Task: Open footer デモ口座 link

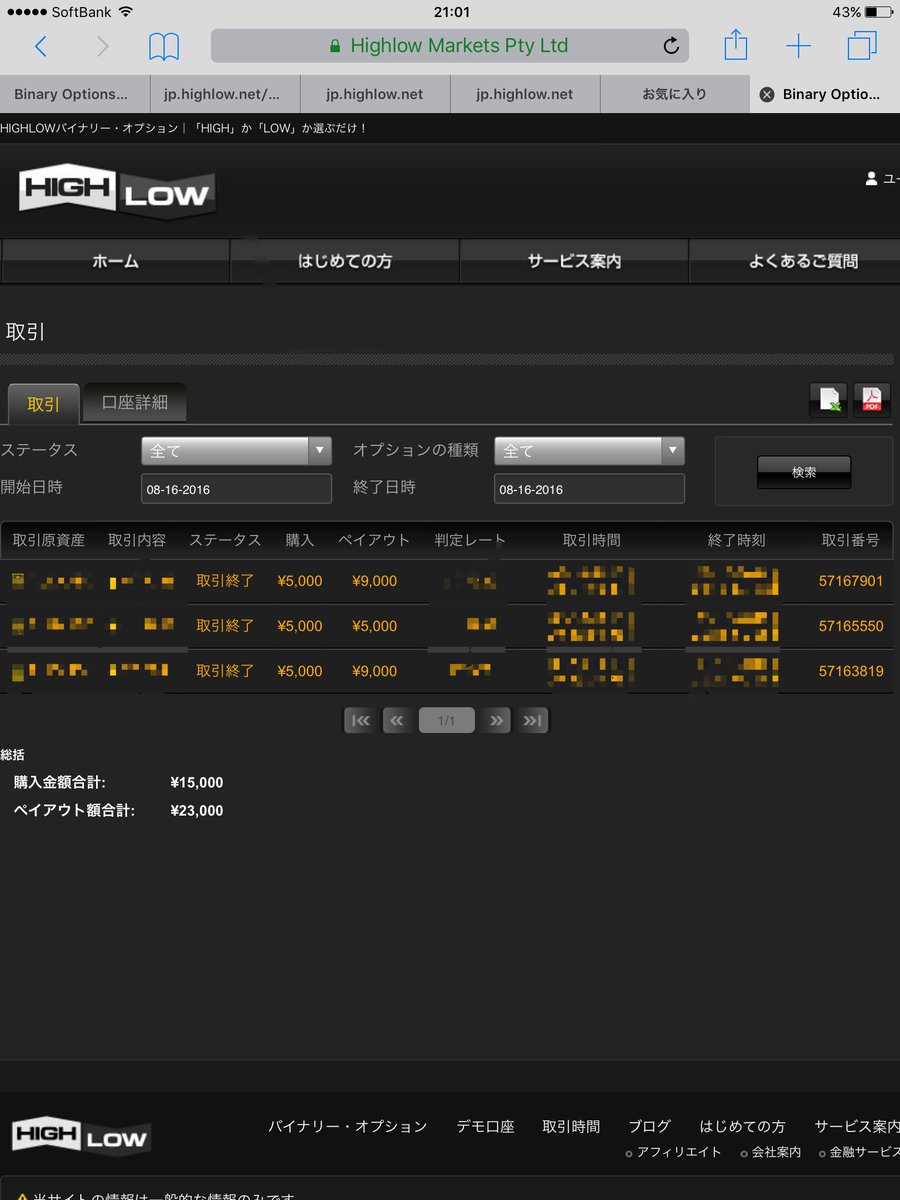Action: click(485, 1126)
